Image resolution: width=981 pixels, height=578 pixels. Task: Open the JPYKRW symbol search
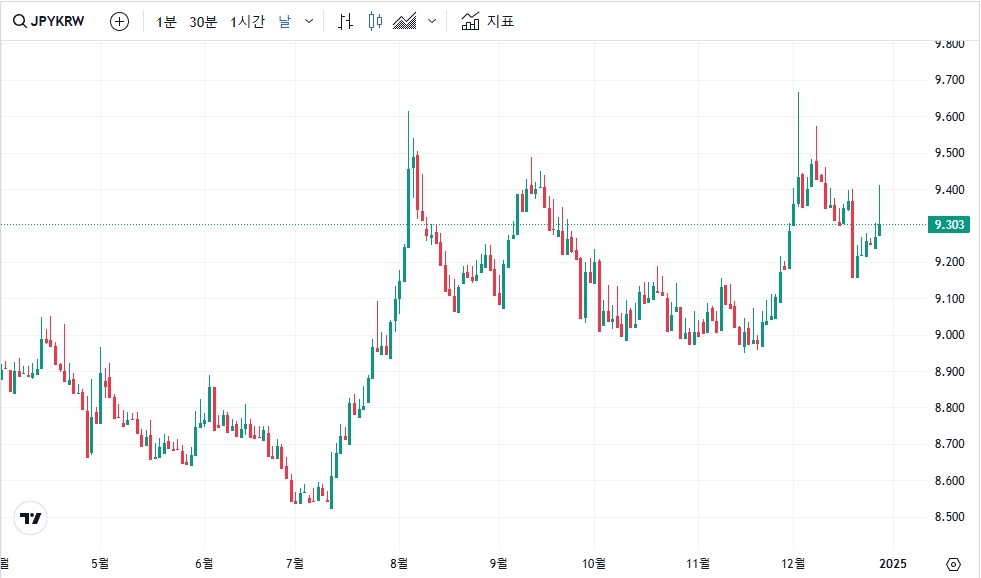click(49, 22)
